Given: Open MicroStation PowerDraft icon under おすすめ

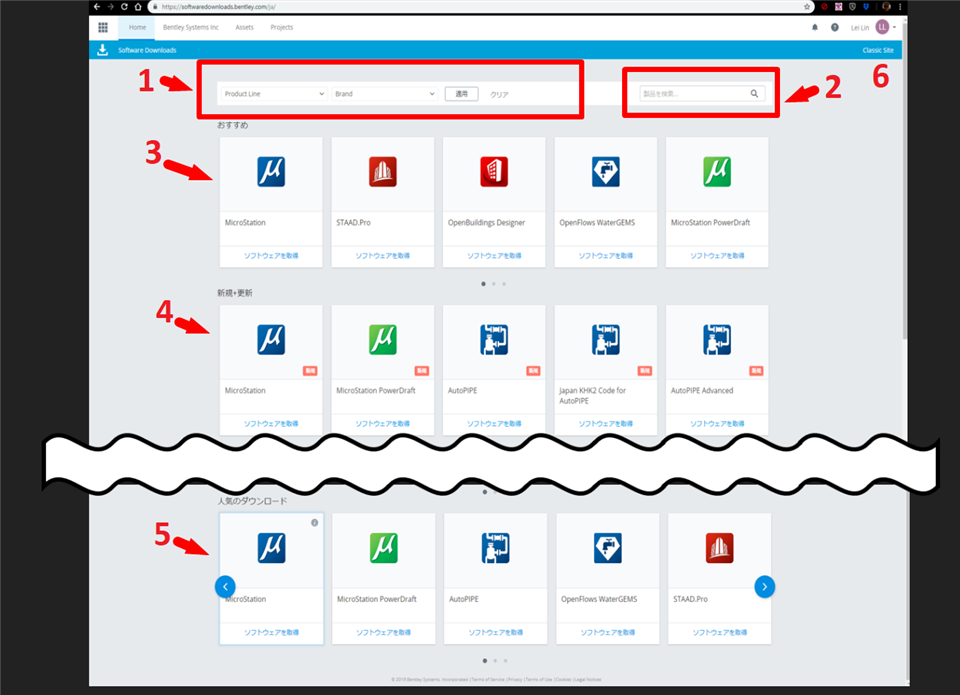Looking at the screenshot, I should (717, 171).
